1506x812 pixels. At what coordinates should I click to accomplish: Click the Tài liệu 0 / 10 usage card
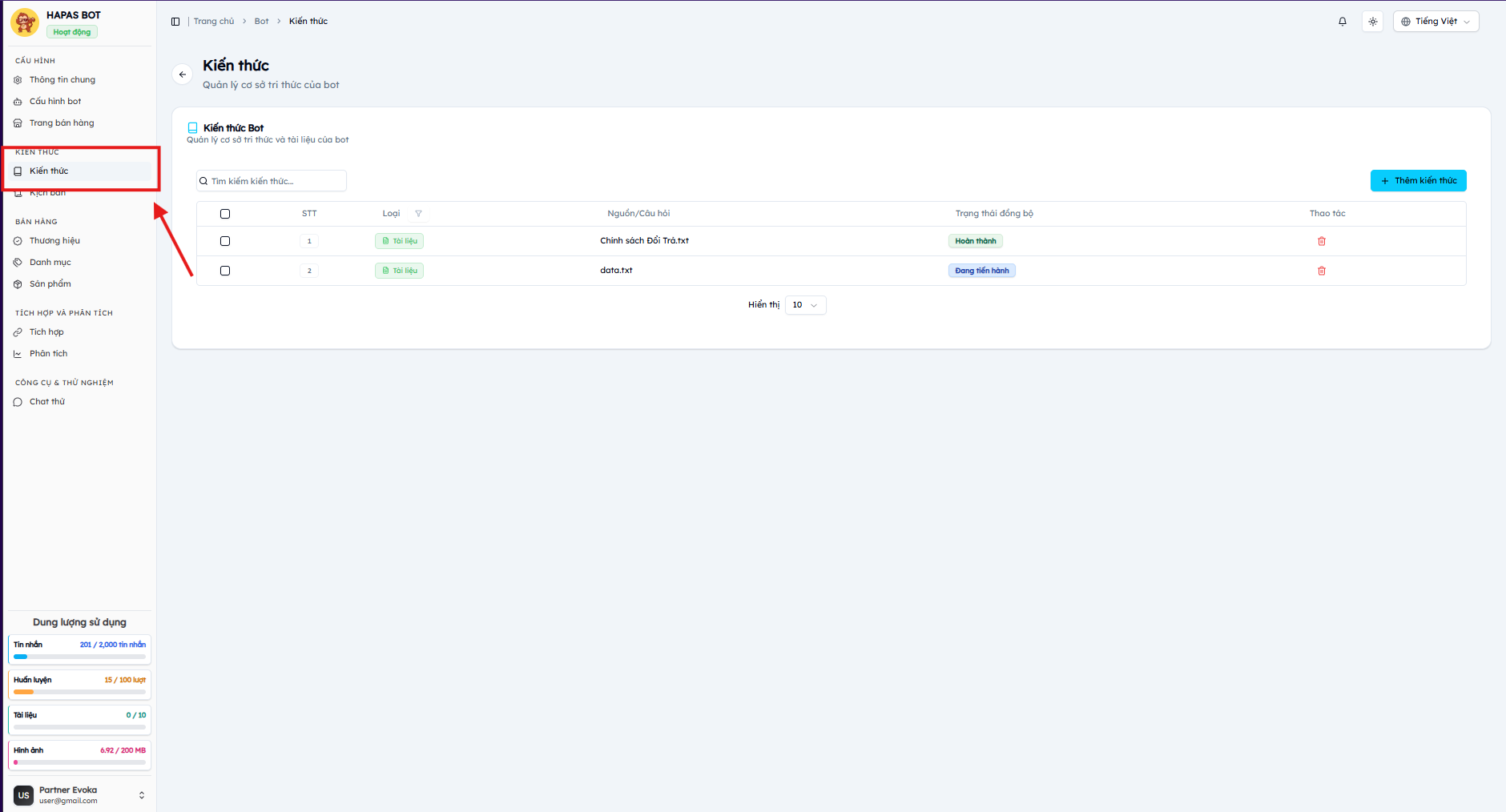79,720
